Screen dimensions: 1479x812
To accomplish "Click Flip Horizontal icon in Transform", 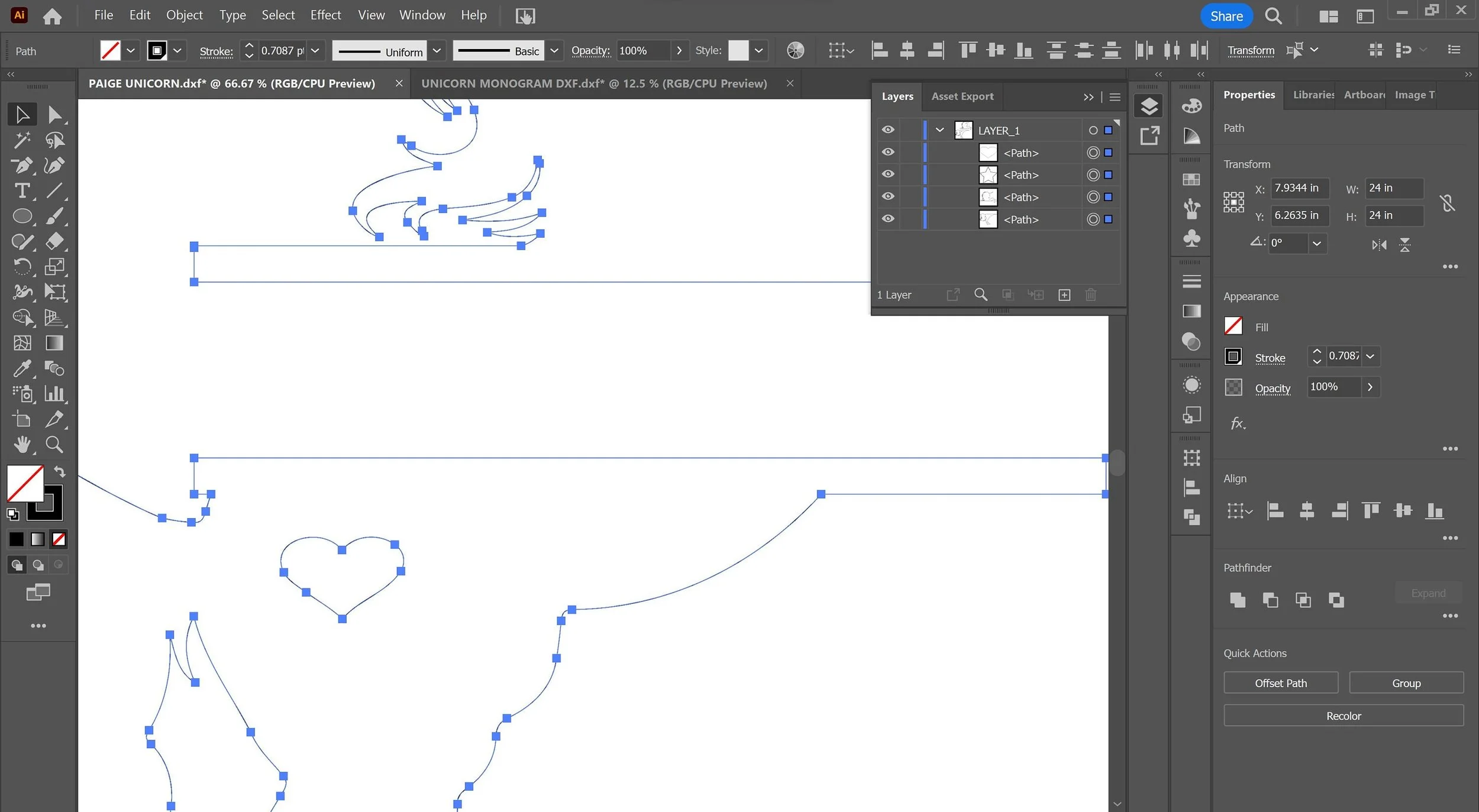I will (1379, 244).
